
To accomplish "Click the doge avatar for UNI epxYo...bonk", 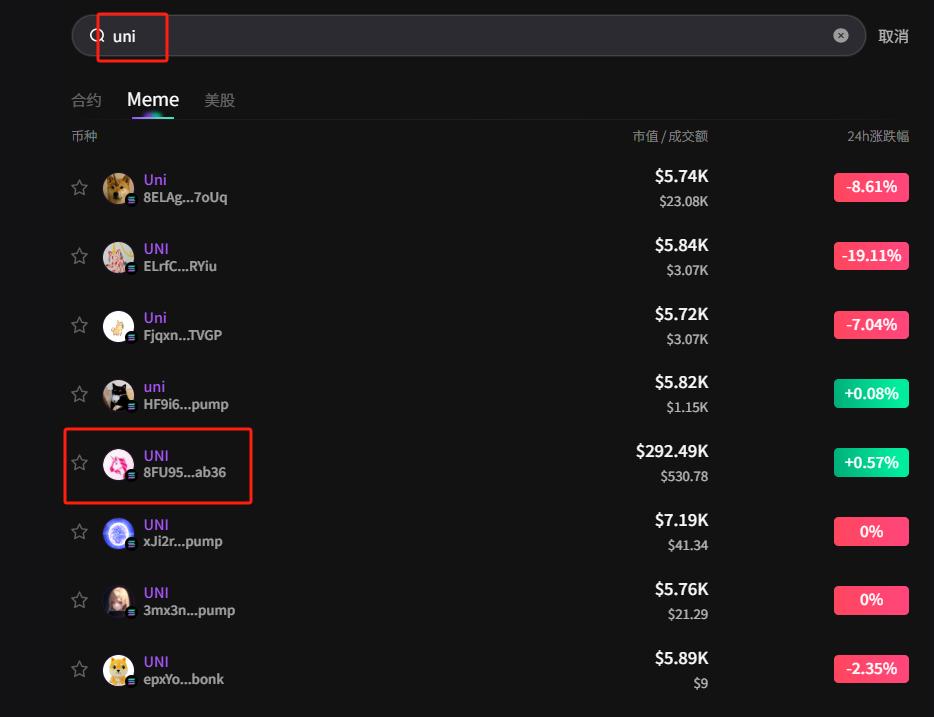I will pos(118,670).
